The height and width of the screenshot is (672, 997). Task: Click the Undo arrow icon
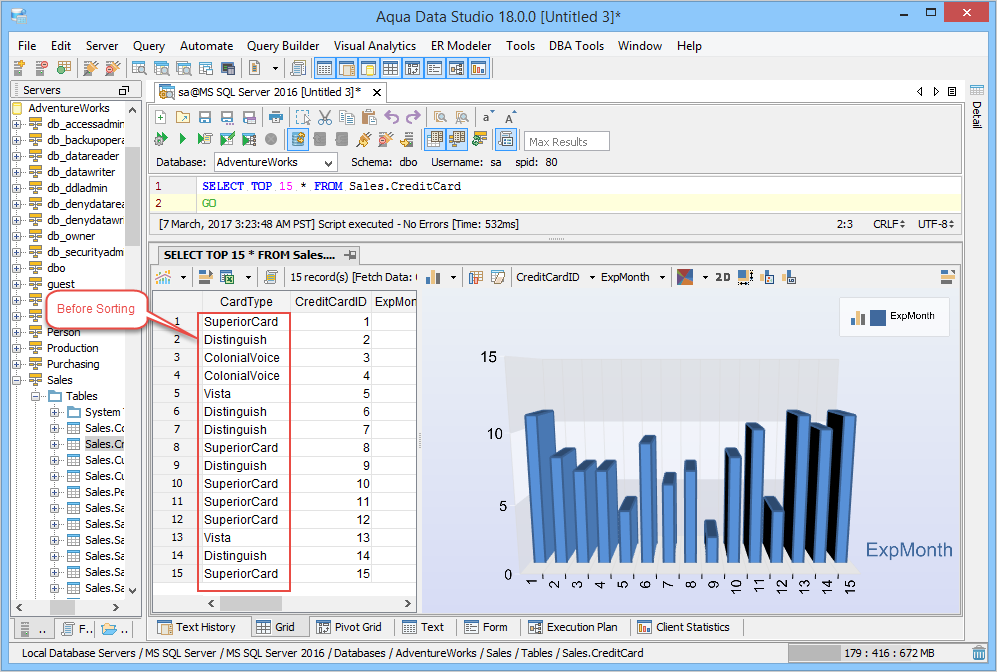point(392,117)
